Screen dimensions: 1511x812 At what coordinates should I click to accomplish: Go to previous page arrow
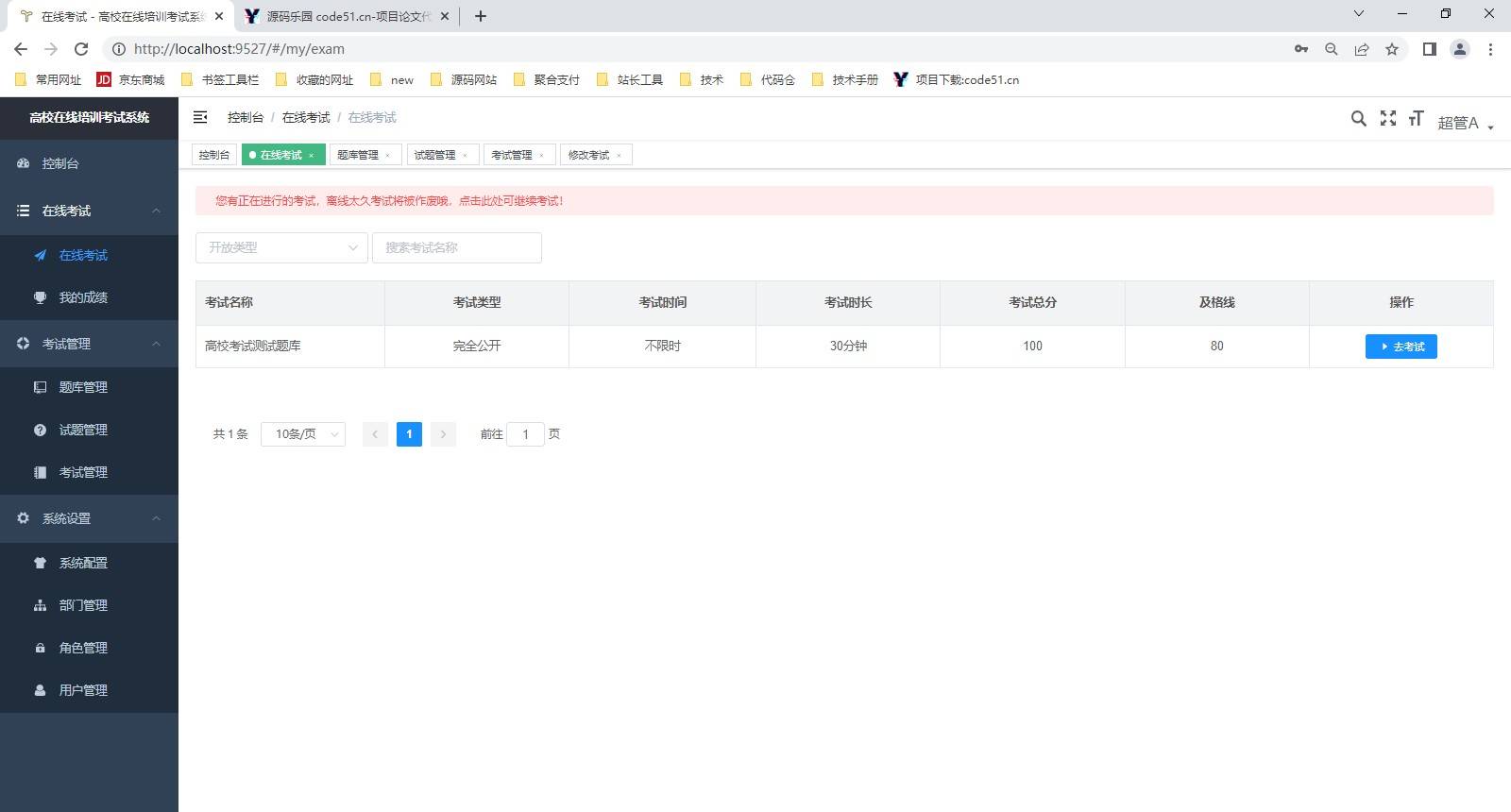tap(375, 434)
